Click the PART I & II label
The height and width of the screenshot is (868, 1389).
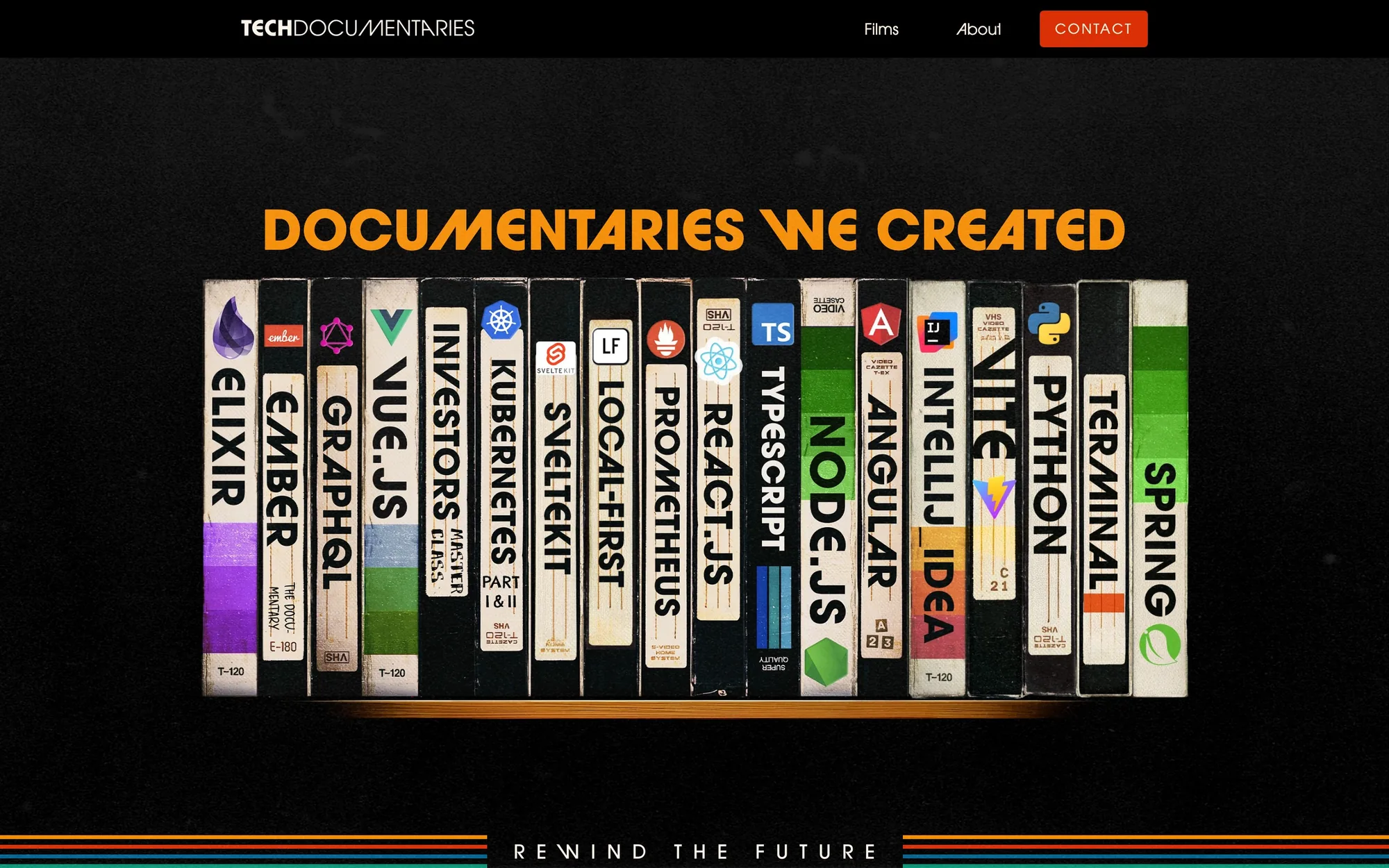pos(501,592)
